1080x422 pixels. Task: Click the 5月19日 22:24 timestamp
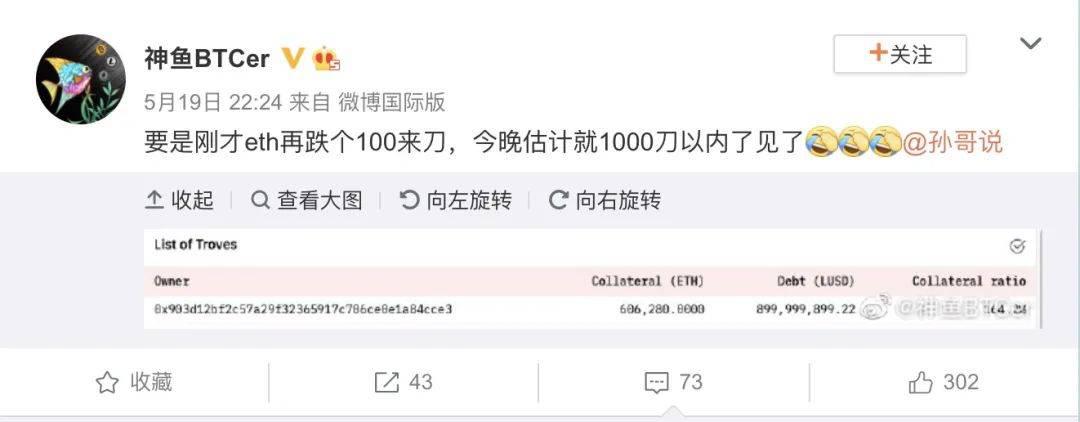tap(214, 103)
